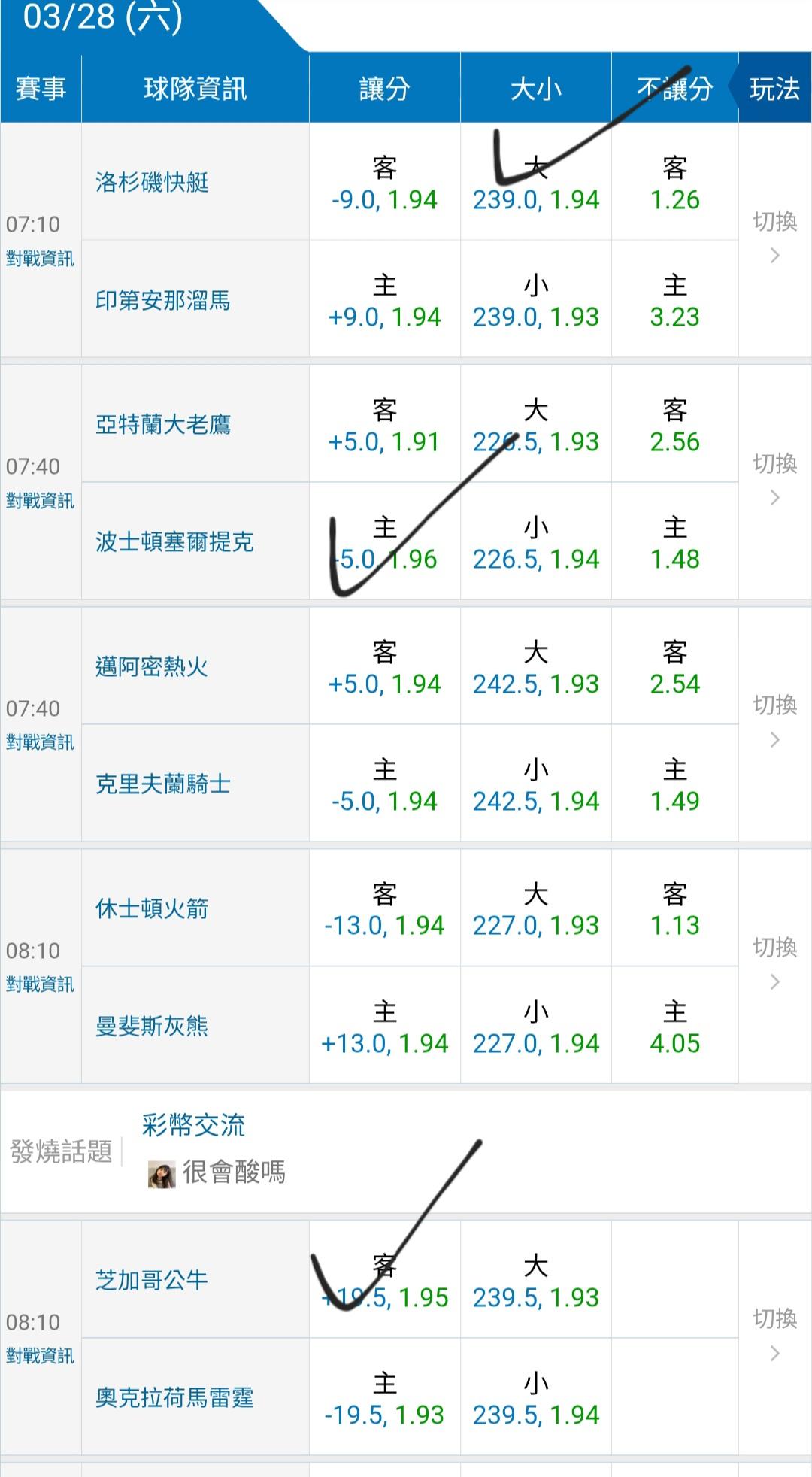Expand 切換 for Rockets vs Grizzlies game
Screen dimensions: 812x1477
[774, 964]
